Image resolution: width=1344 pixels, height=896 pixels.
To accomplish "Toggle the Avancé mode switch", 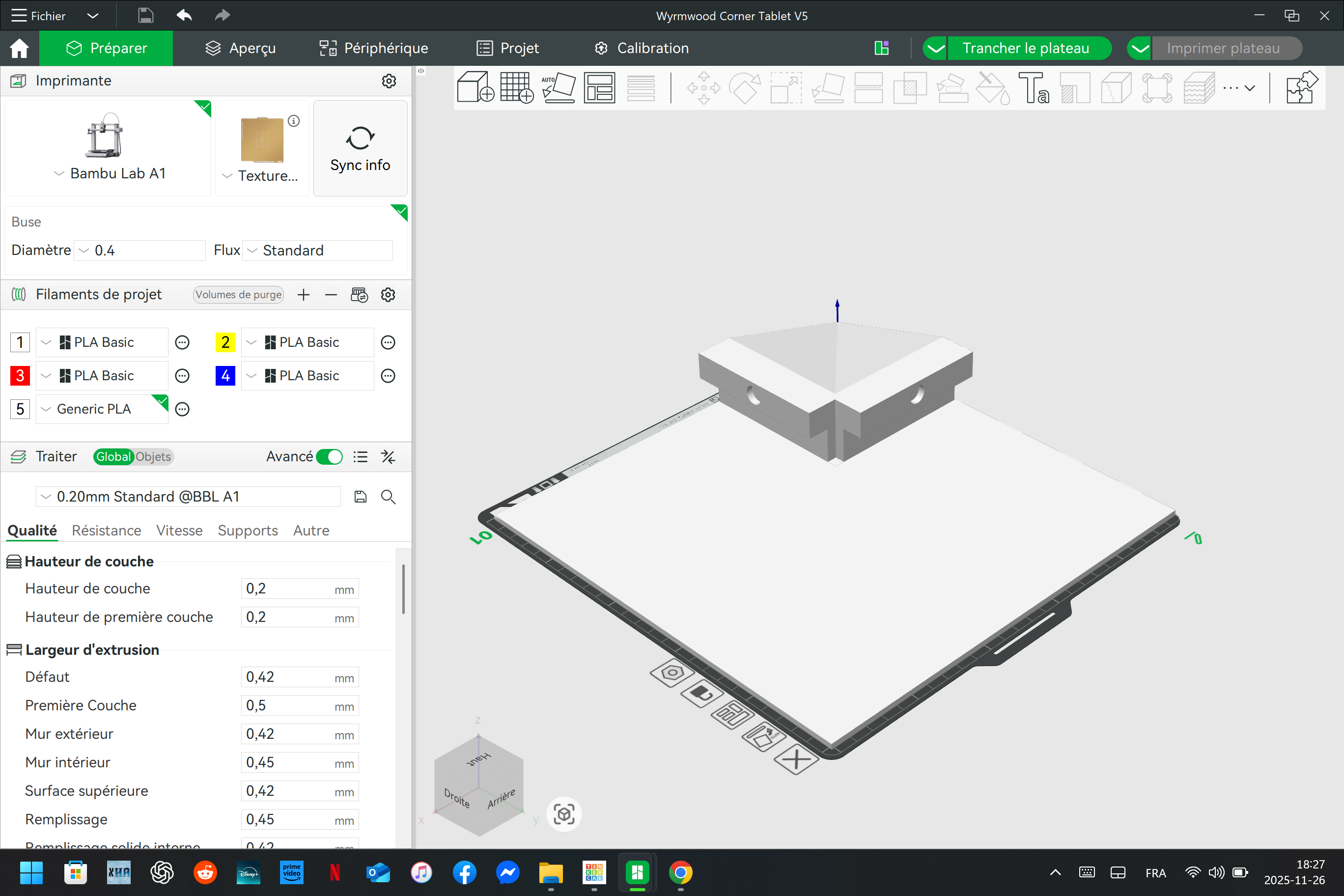I will pos(329,456).
